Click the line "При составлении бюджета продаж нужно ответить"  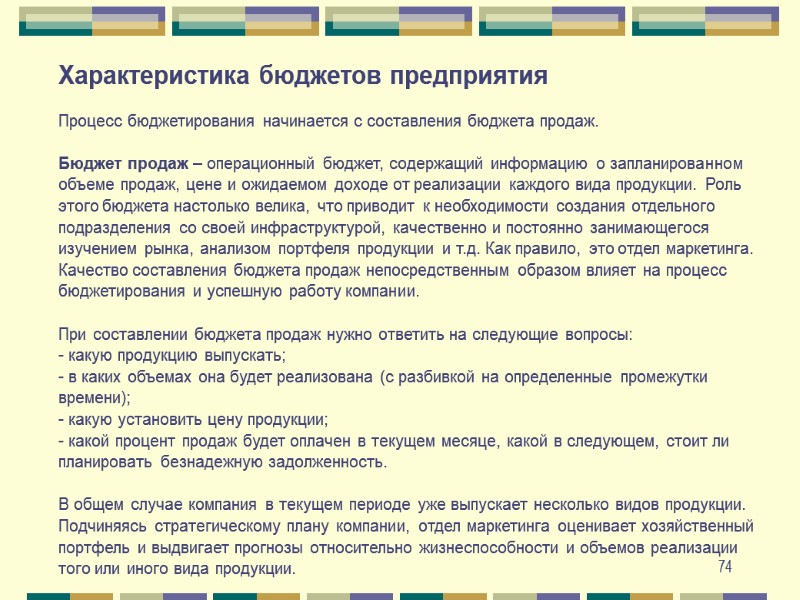(345, 335)
